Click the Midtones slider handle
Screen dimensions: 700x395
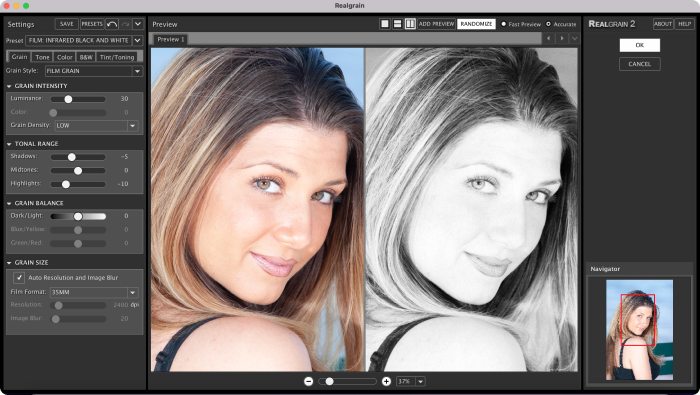pos(78,170)
